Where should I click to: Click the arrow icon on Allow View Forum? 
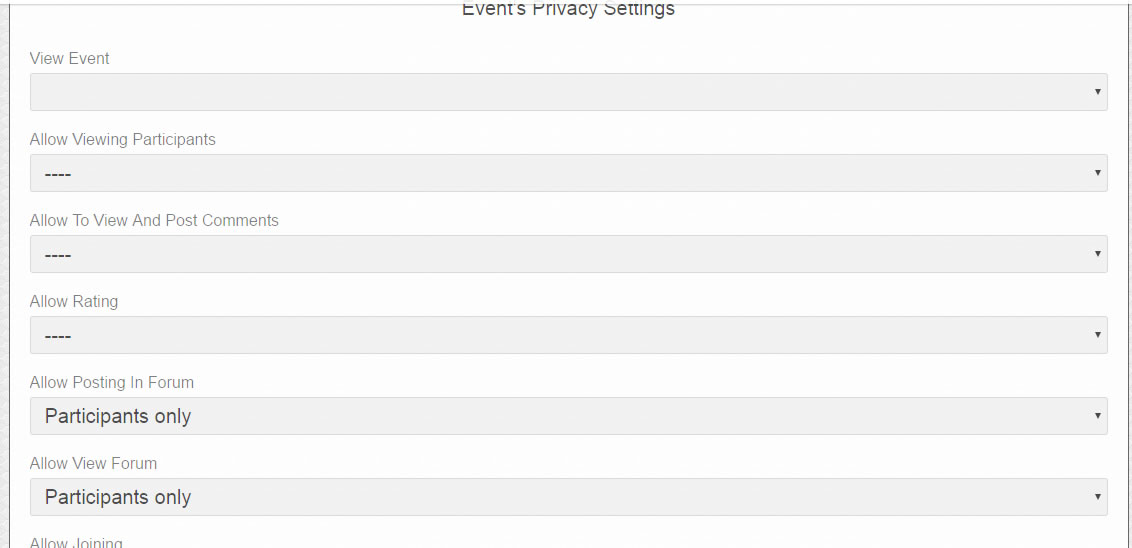click(1098, 497)
